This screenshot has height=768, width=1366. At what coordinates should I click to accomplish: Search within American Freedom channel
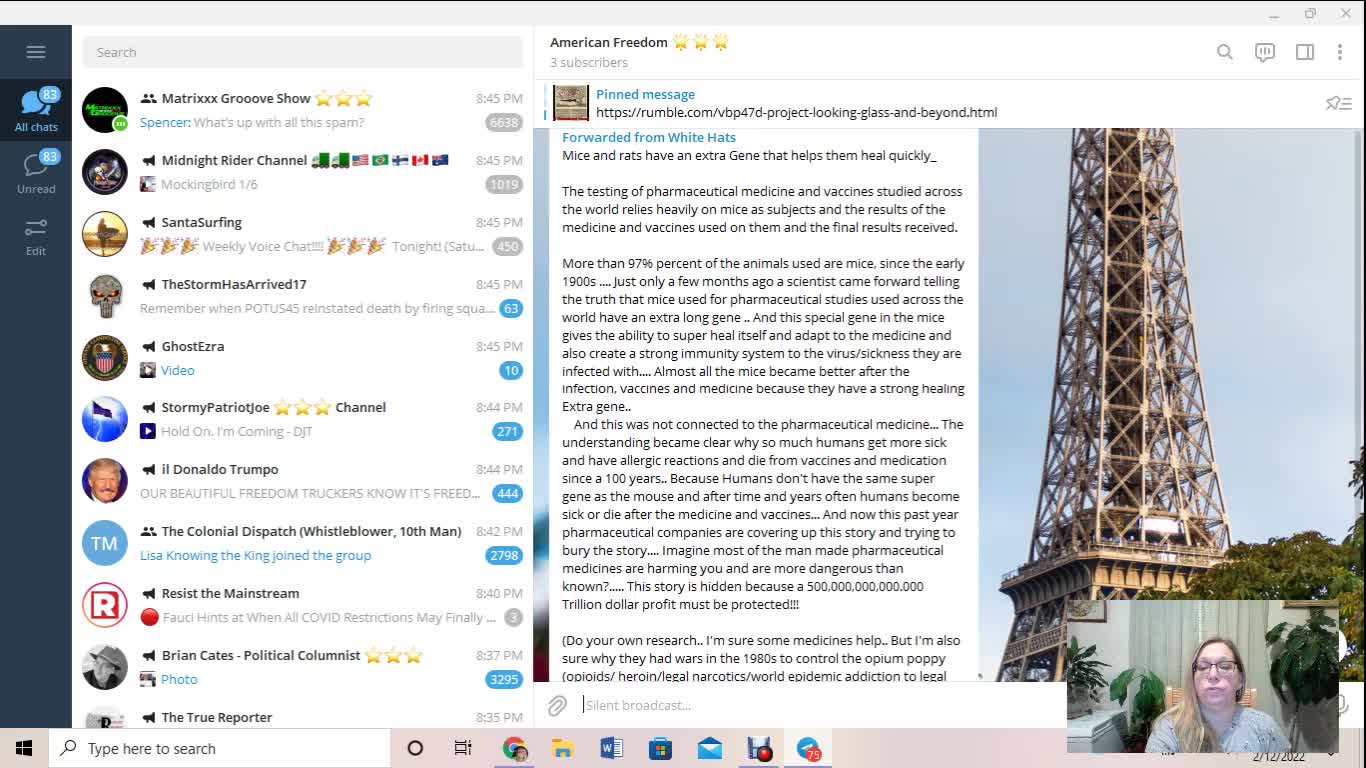[x=1224, y=52]
